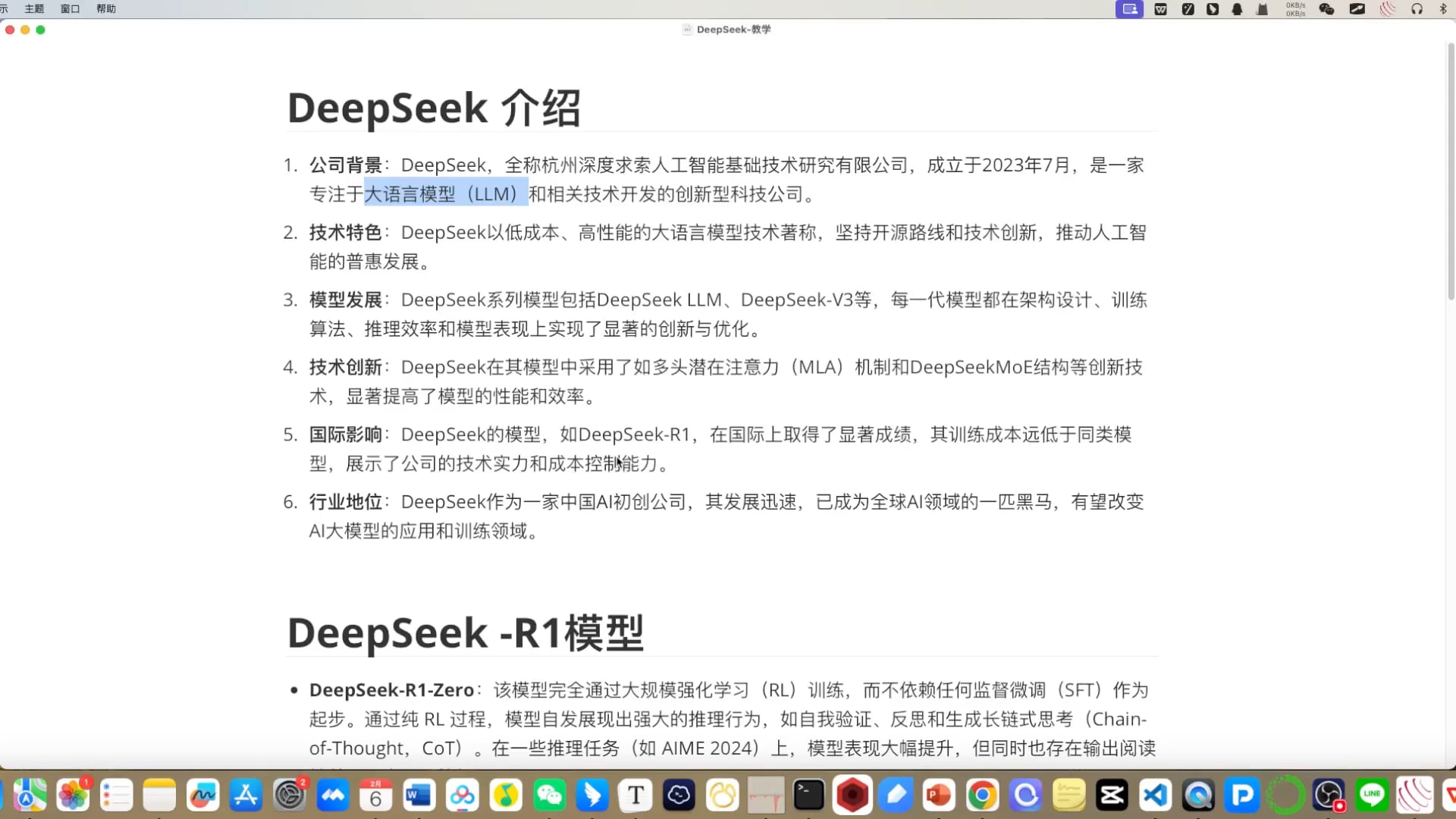Open LINE messenger from the Dock

[x=1371, y=795]
